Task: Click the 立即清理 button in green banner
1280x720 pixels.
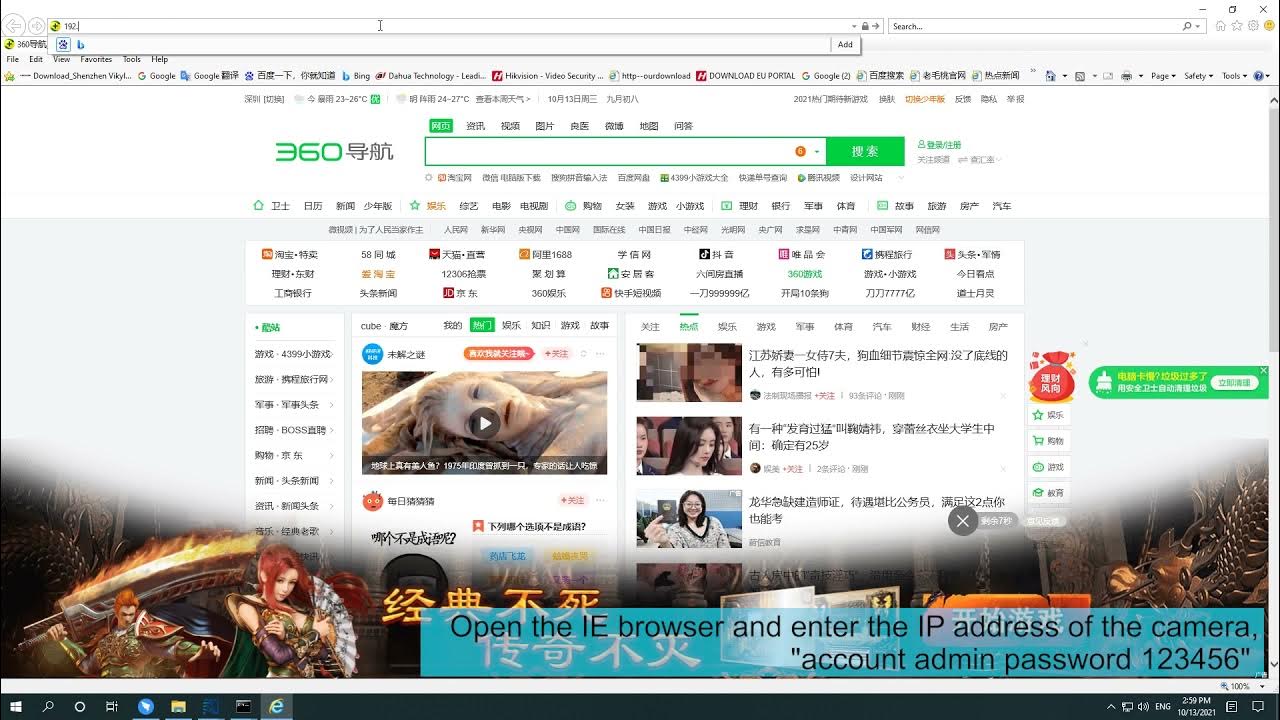Action: [x=1234, y=383]
